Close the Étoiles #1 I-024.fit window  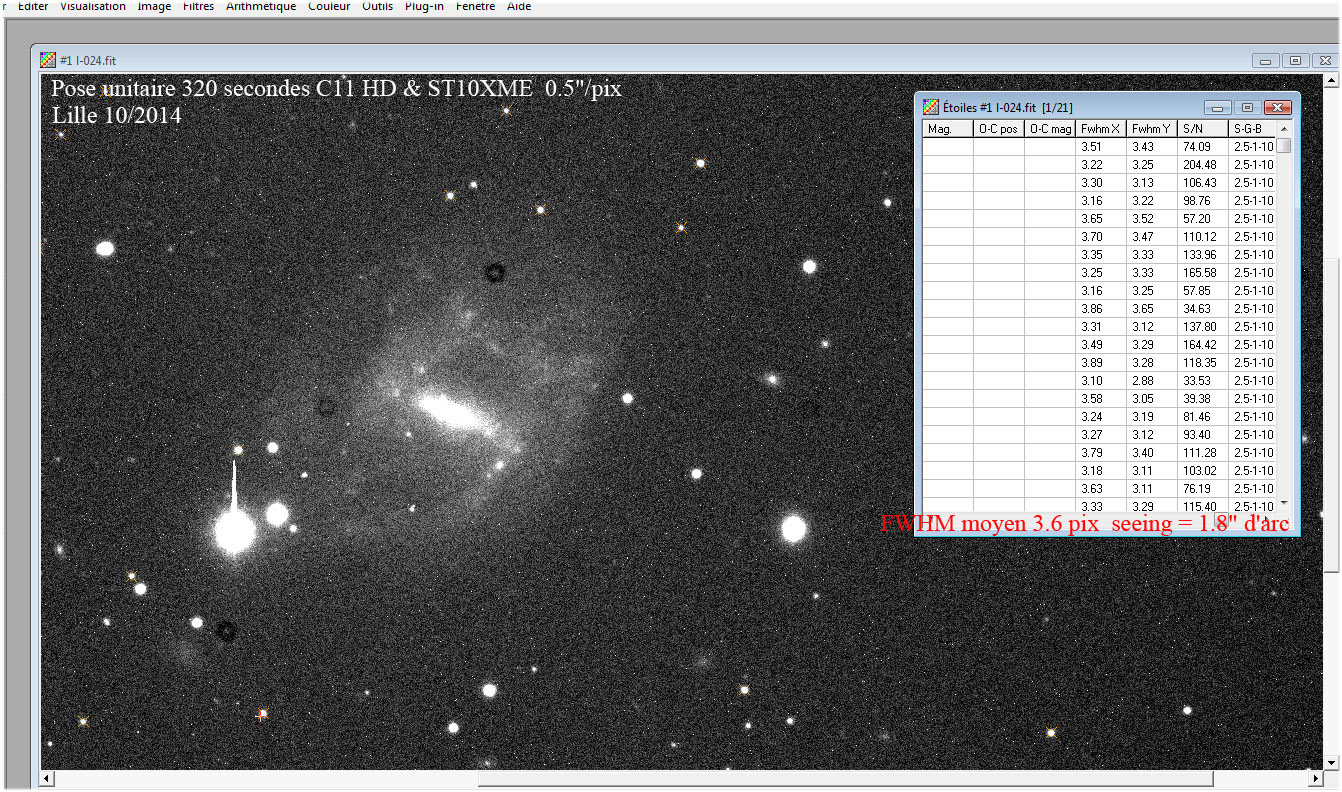pyautogui.click(x=1277, y=107)
